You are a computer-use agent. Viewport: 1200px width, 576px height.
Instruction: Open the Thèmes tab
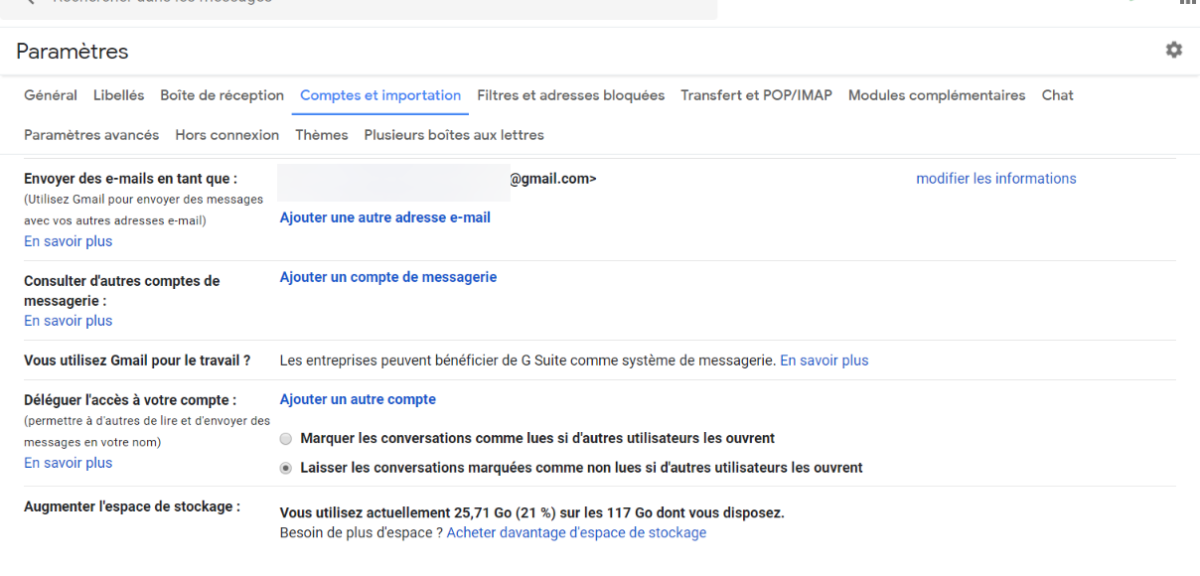pyautogui.click(x=321, y=134)
